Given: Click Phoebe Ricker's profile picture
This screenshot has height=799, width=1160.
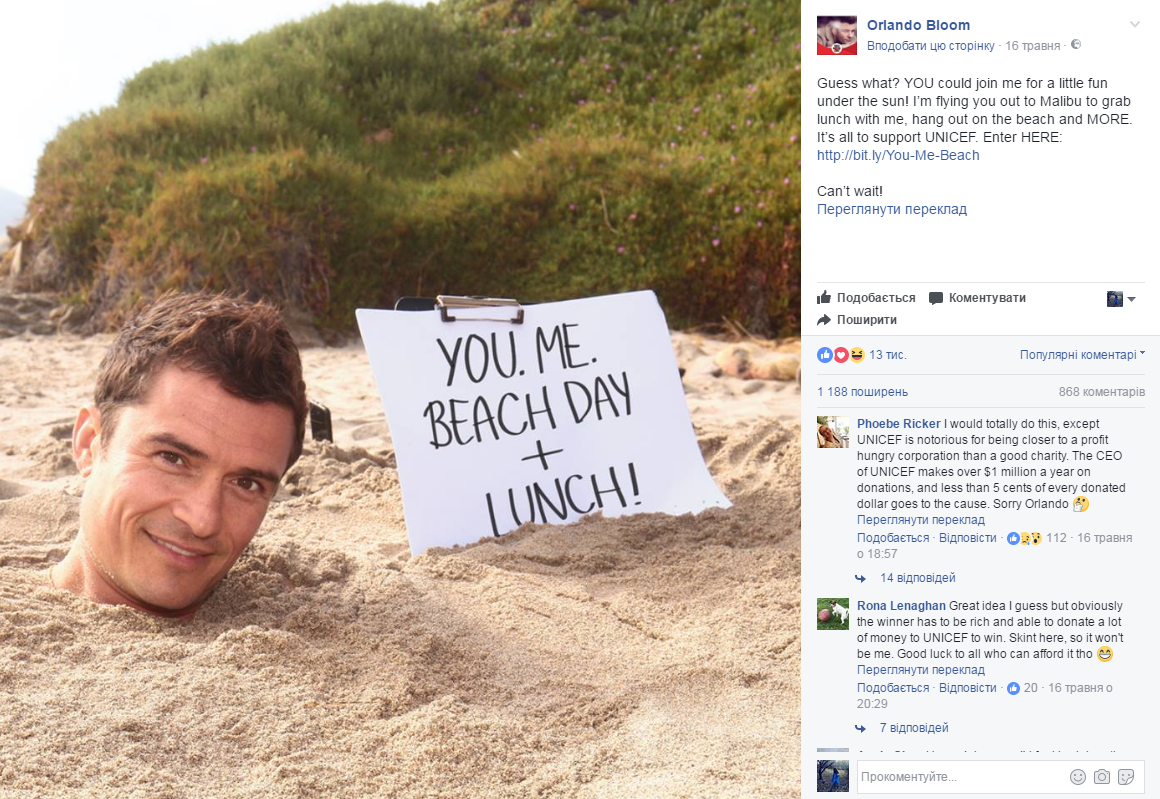Looking at the screenshot, I should point(833,432).
